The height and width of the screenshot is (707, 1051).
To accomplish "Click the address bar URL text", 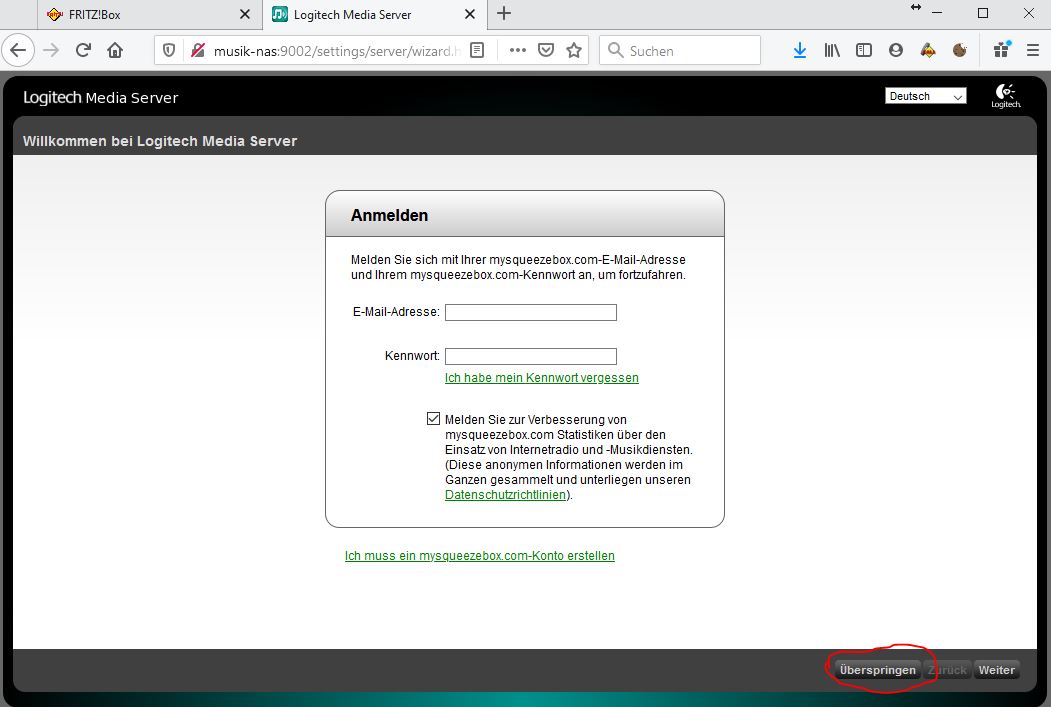I will tap(337, 51).
